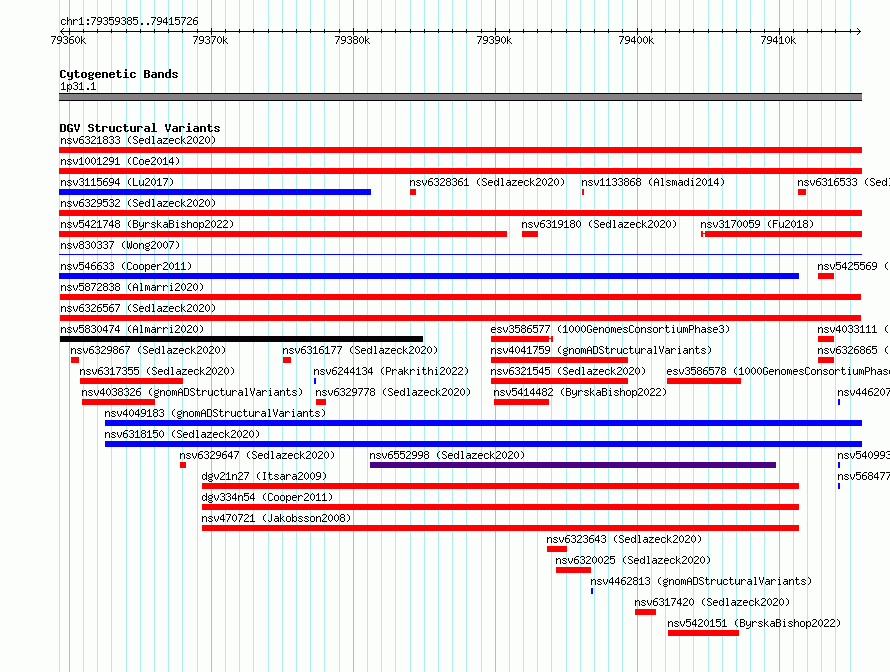Open the nsv6326865 label near right edge
Screen dimensions: 890x672
[x=854, y=350]
